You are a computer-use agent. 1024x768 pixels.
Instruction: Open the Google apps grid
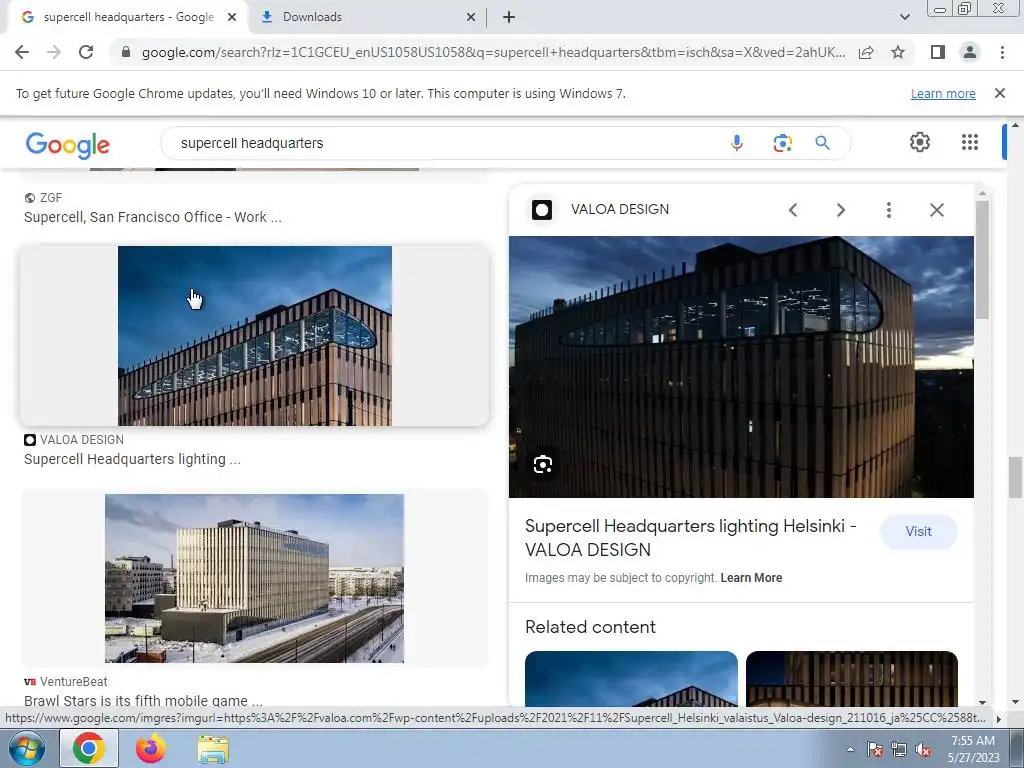[970, 142]
